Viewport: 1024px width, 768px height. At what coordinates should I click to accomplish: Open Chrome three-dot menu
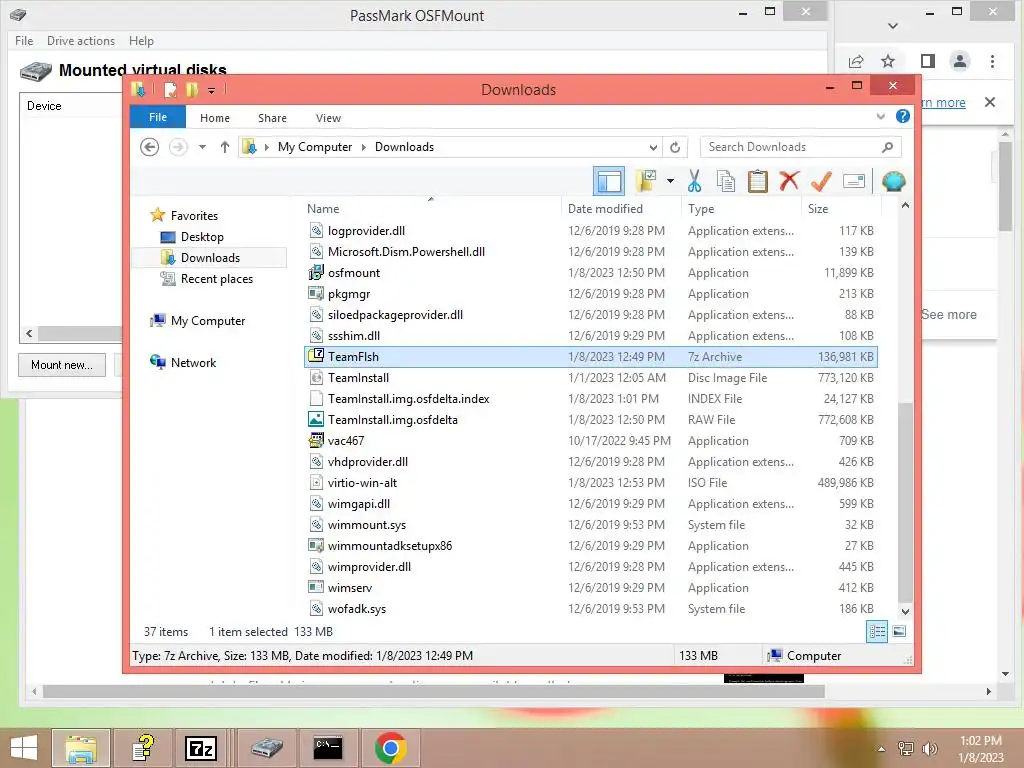click(992, 61)
